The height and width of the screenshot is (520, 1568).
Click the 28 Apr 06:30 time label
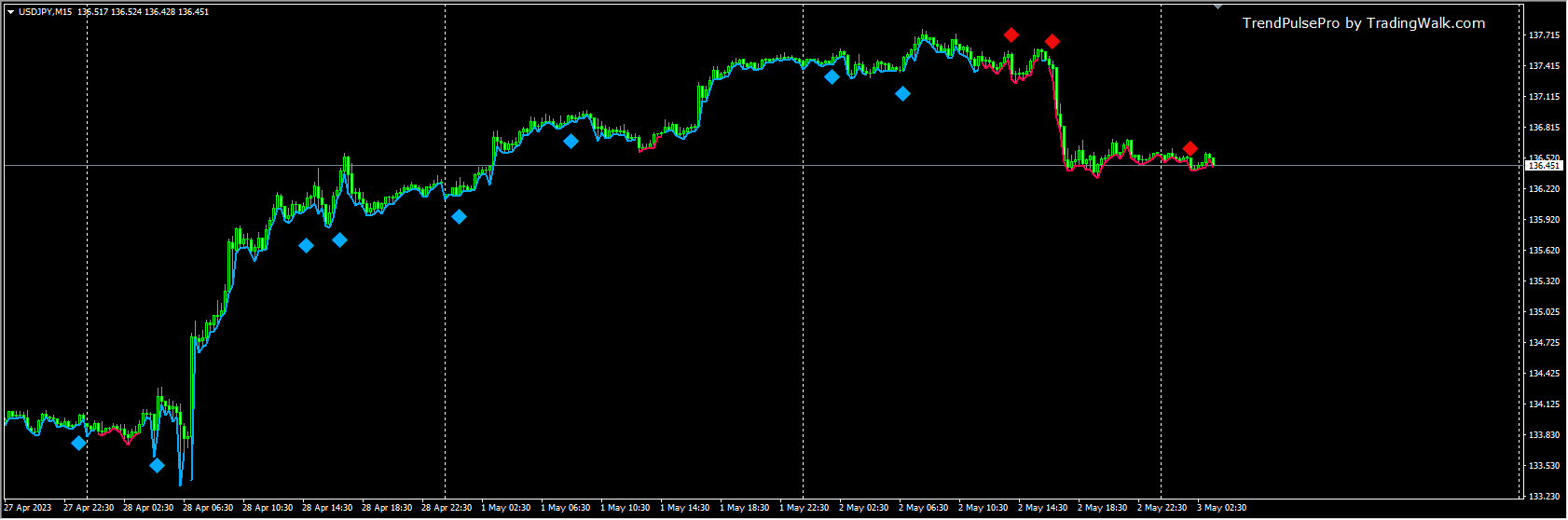click(208, 508)
